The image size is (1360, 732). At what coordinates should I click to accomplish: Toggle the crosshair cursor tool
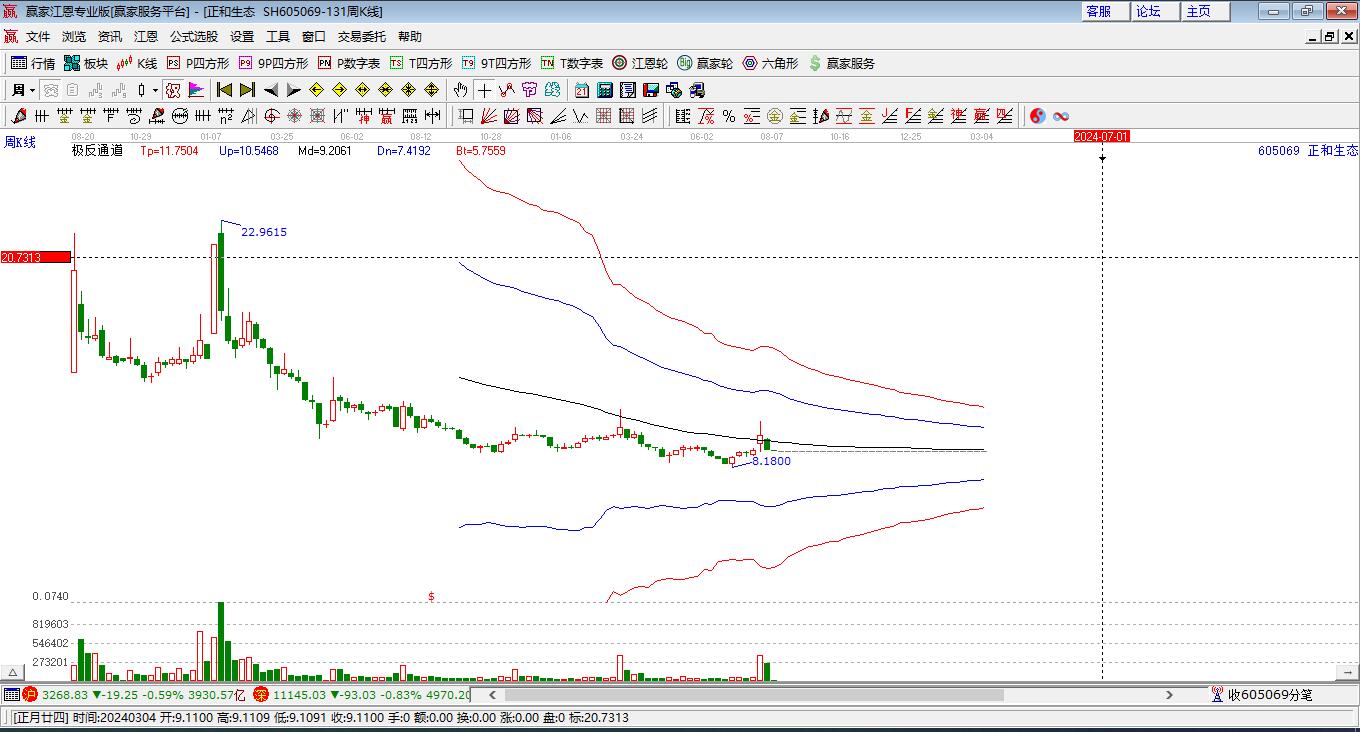click(484, 90)
